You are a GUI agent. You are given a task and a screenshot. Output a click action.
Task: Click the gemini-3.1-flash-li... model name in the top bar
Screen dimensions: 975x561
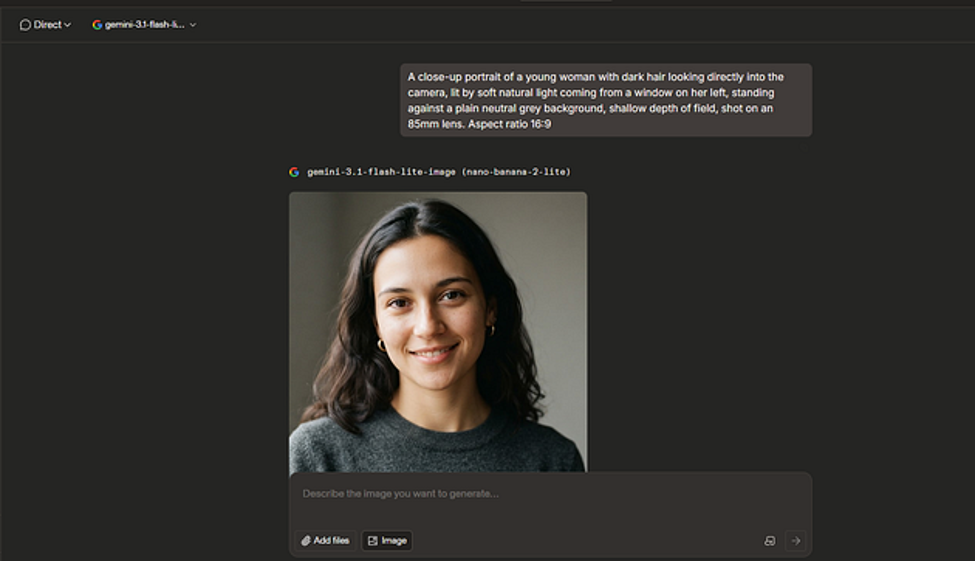point(144,25)
